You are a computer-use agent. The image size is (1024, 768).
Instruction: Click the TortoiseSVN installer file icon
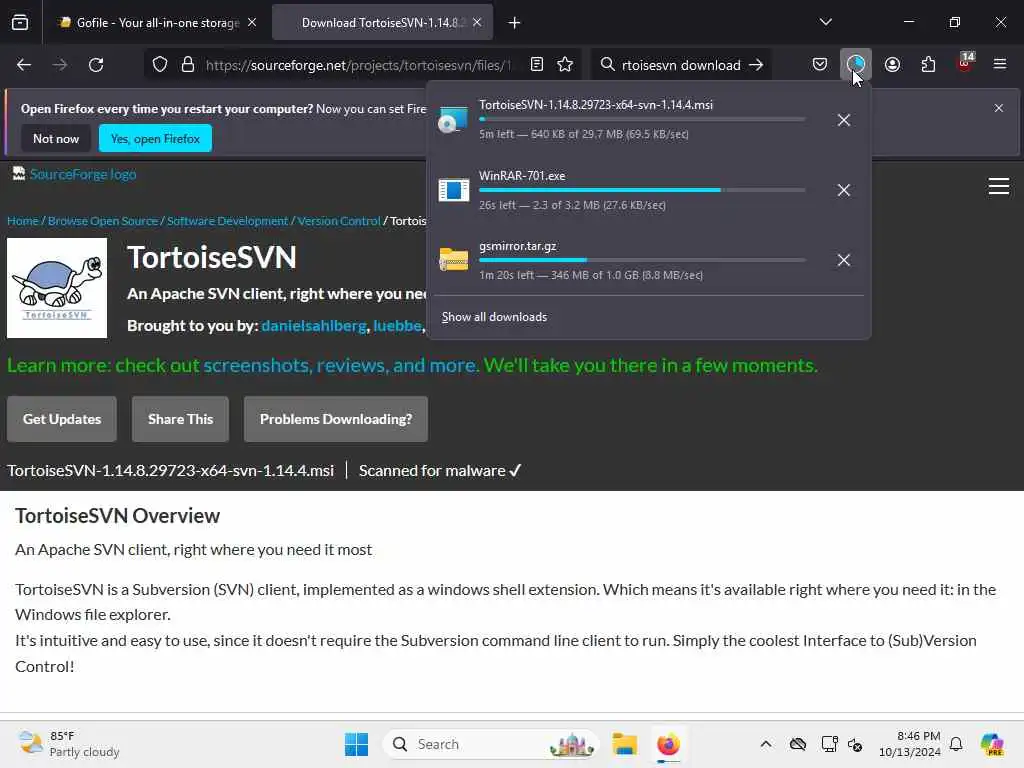point(453,120)
